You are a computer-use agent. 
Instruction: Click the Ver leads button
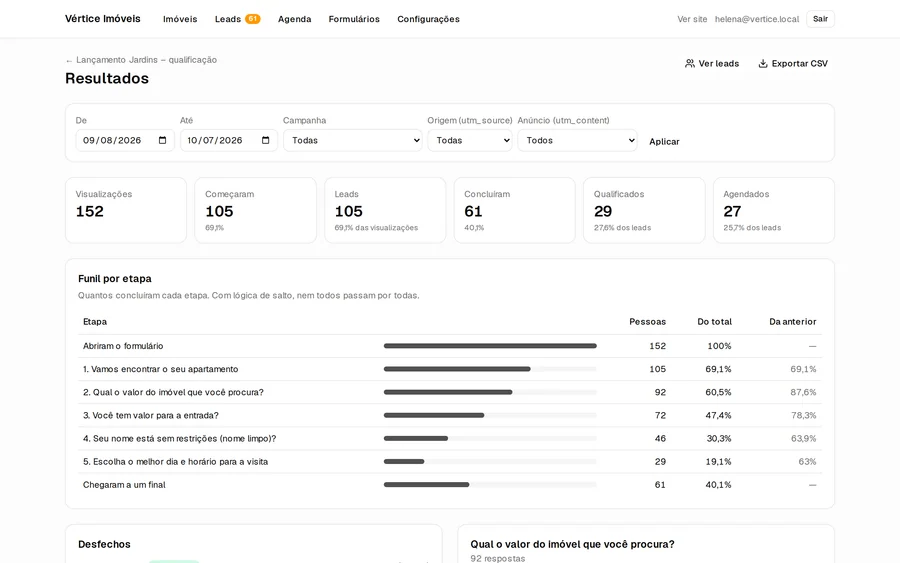click(x=712, y=64)
